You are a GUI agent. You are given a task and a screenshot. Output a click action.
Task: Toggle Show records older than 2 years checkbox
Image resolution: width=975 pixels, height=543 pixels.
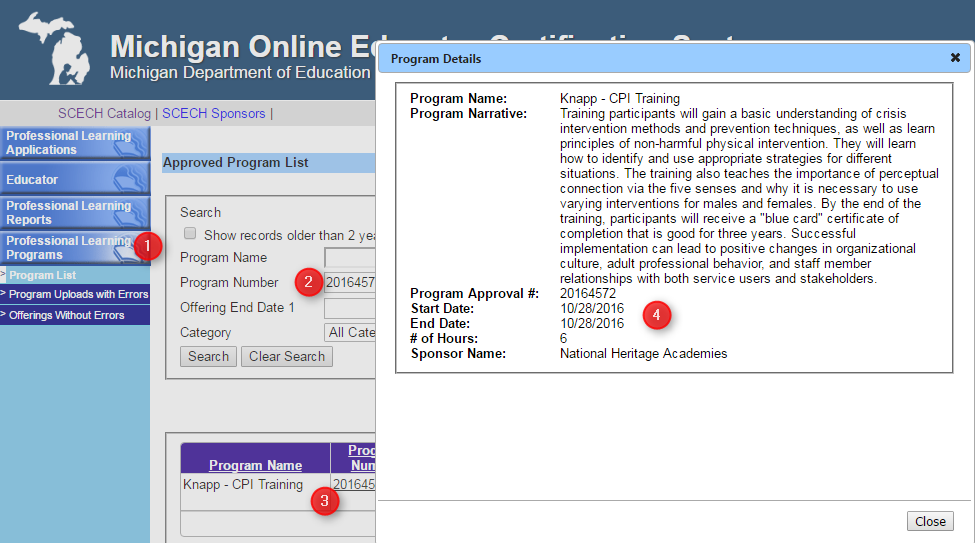coord(190,233)
